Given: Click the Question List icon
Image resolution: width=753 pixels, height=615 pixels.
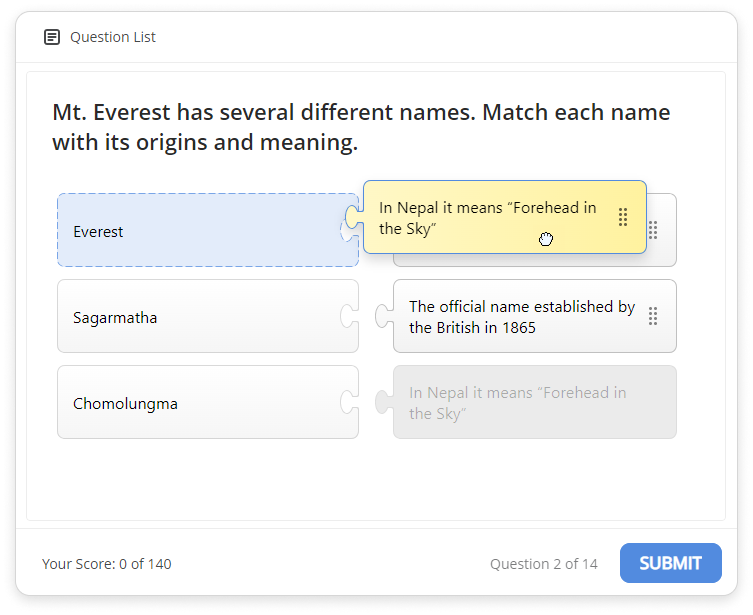Looking at the screenshot, I should coord(52,37).
